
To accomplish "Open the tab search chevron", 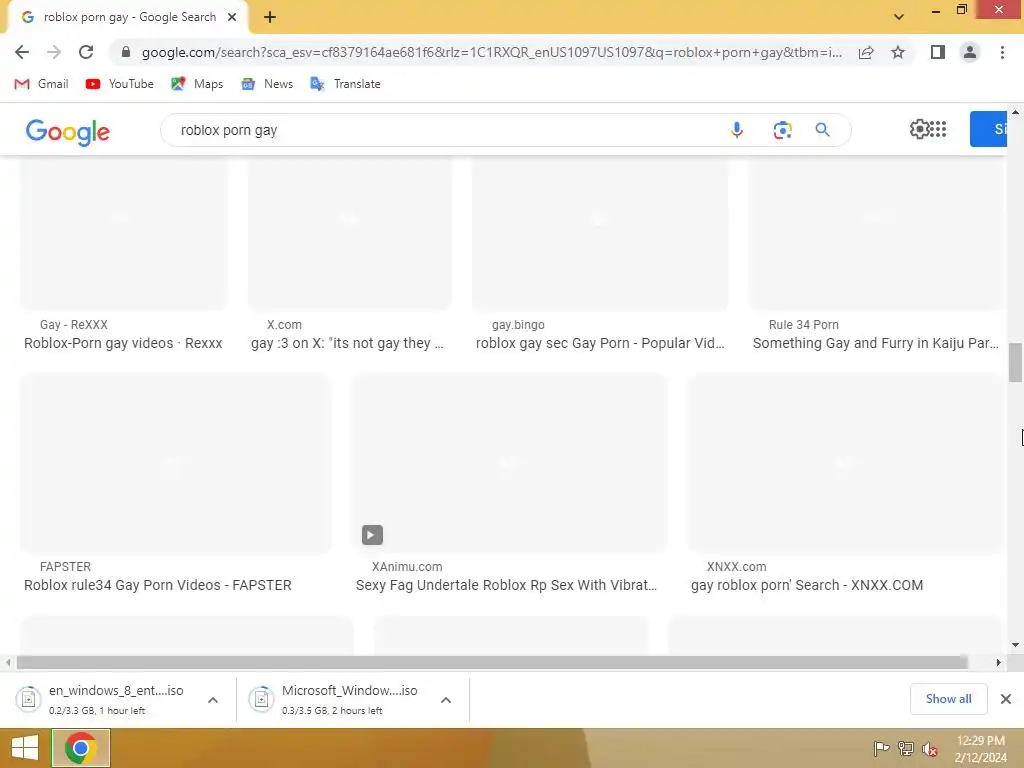I will tap(899, 17).
